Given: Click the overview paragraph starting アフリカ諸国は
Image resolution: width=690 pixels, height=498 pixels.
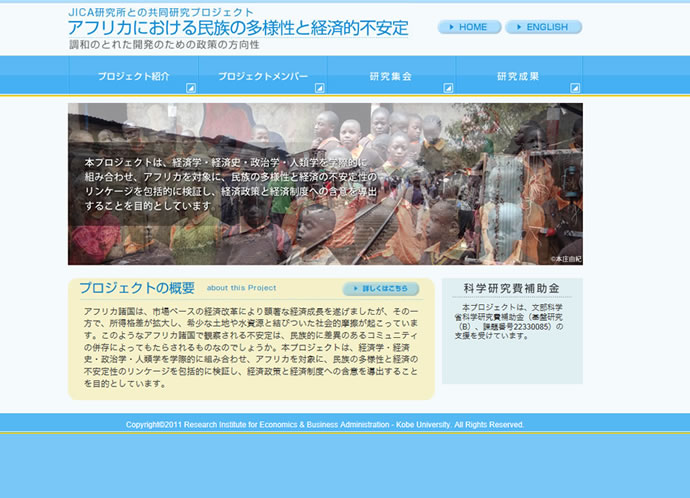Looking at the screenshot, I should click(x=251, y=347).
